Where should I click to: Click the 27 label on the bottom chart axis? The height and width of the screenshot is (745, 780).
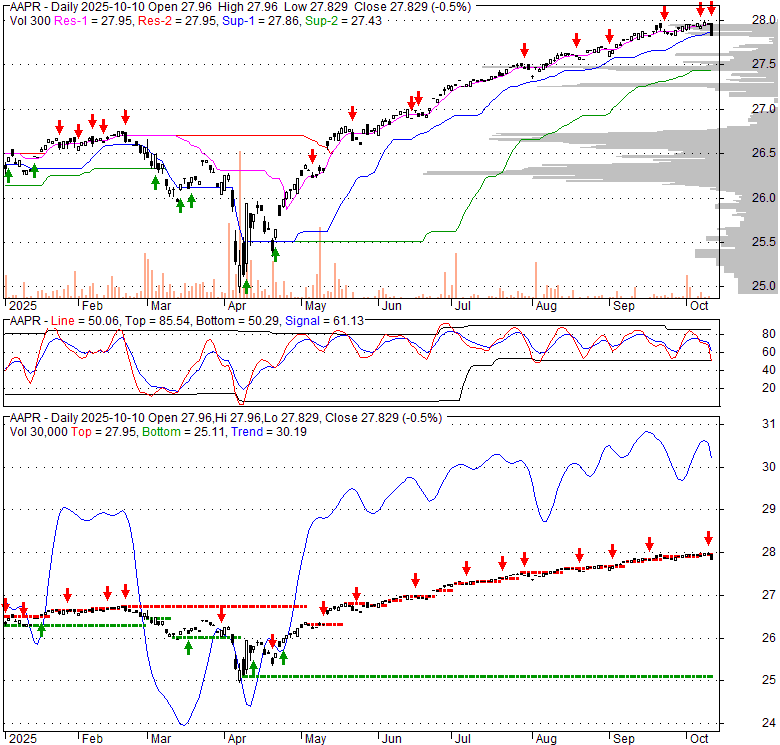769,595
